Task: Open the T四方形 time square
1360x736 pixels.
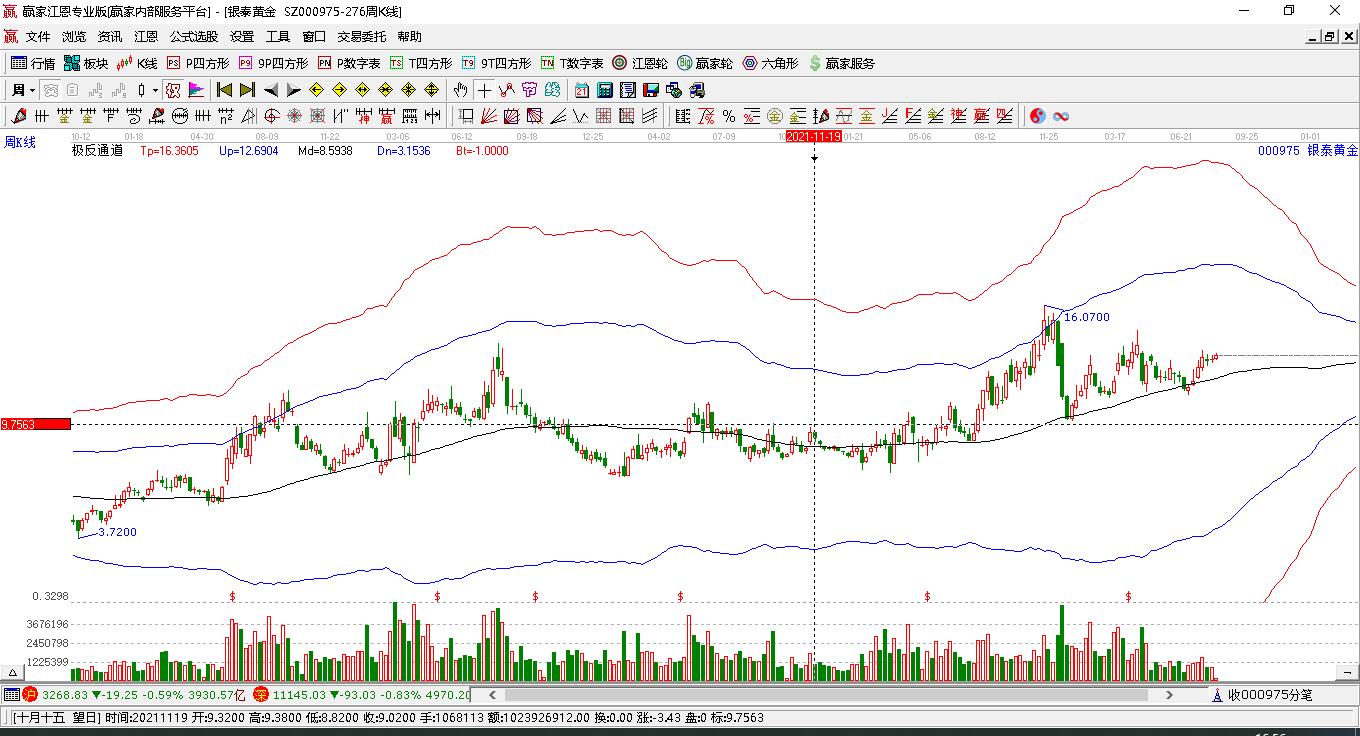Action: click(x=421, y=63)
